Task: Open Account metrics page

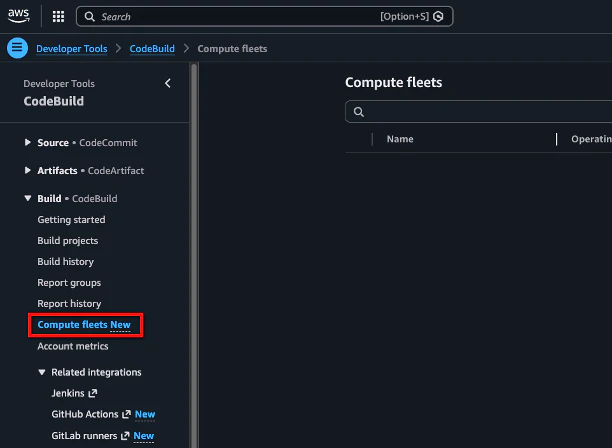Action: click(x=73, y=346)
